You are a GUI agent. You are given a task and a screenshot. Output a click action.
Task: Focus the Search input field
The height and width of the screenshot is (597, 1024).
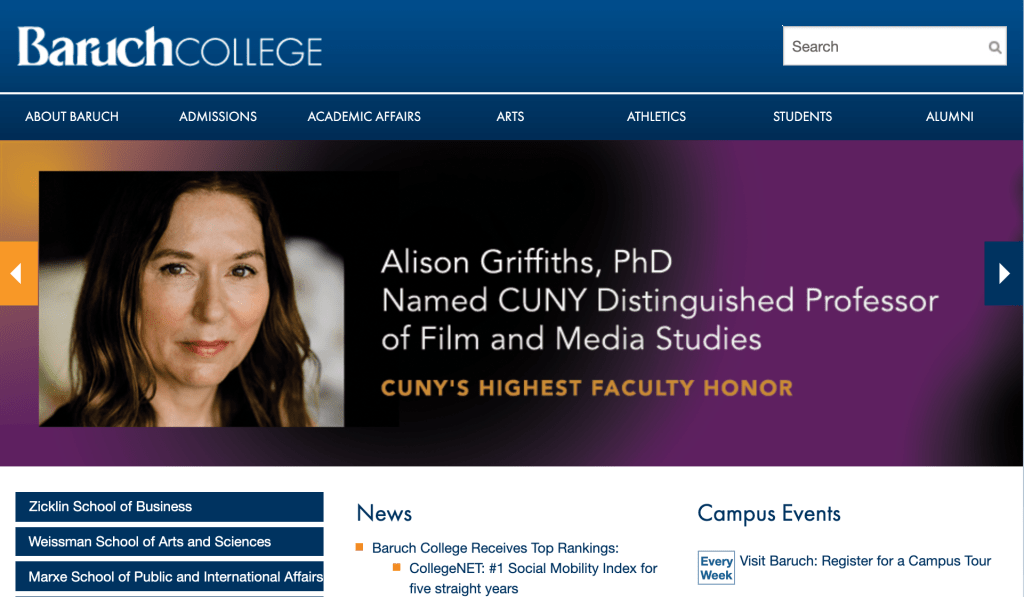(882, 47)
